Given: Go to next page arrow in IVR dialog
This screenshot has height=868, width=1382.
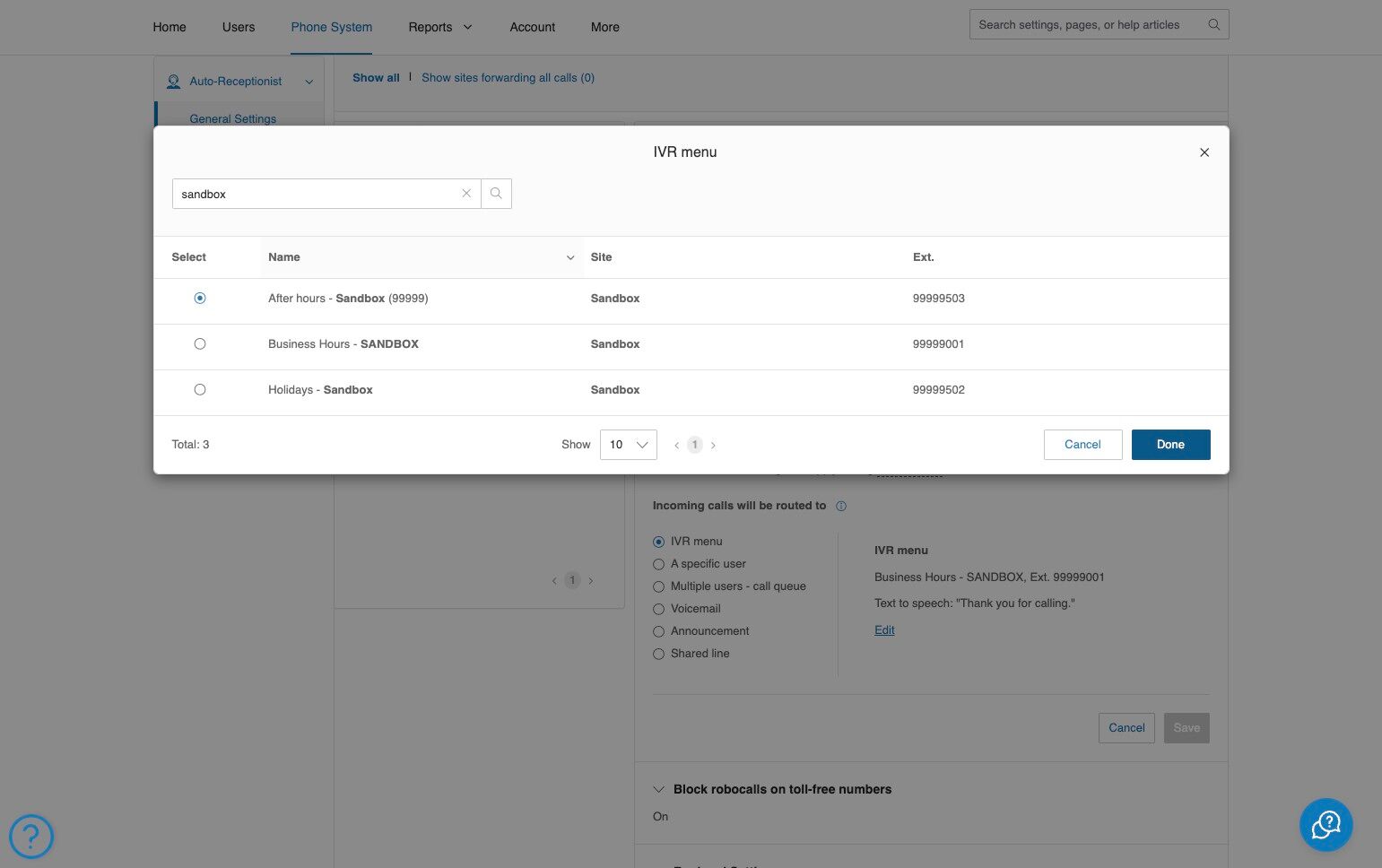Looking at the screenshot, I should 713,445.
